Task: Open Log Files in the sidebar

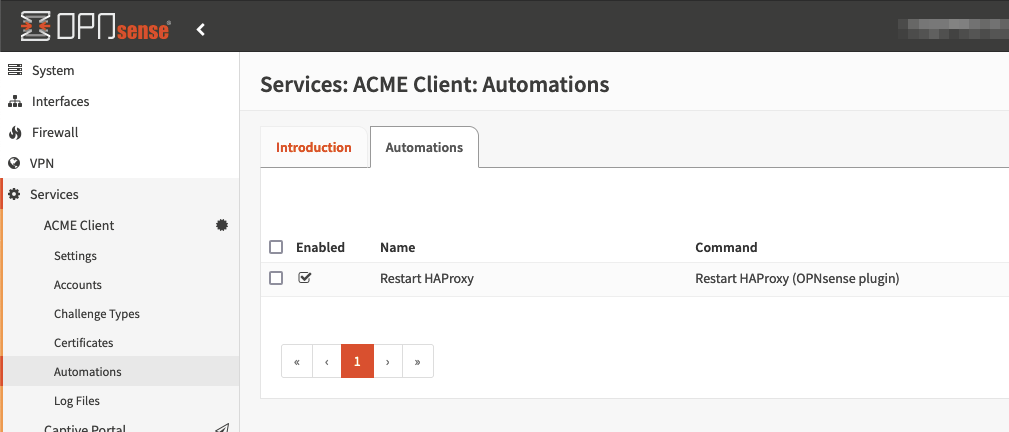Action: coord(77,401)
